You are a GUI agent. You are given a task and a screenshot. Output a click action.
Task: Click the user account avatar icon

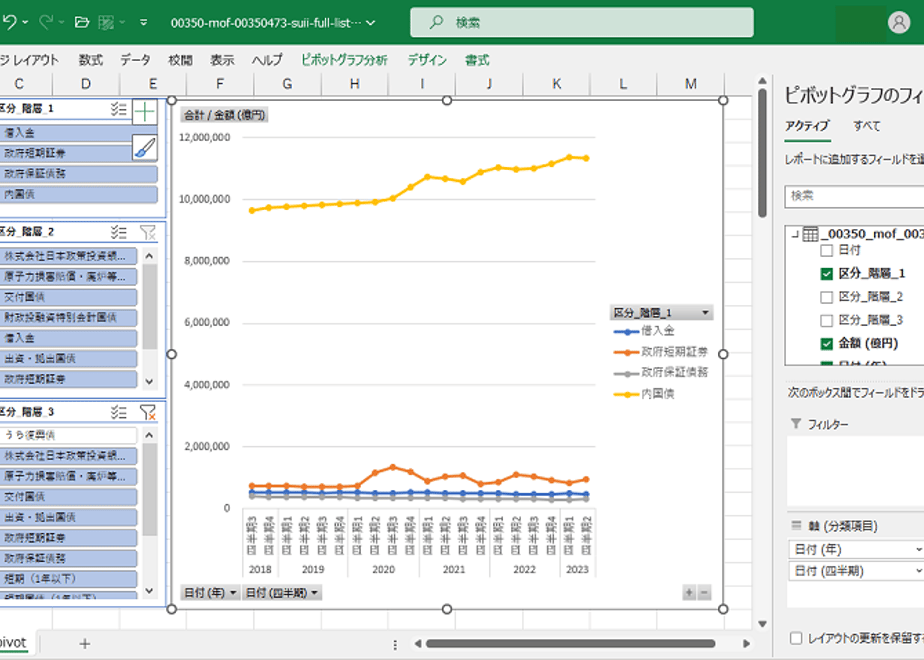tap(899, 22)
